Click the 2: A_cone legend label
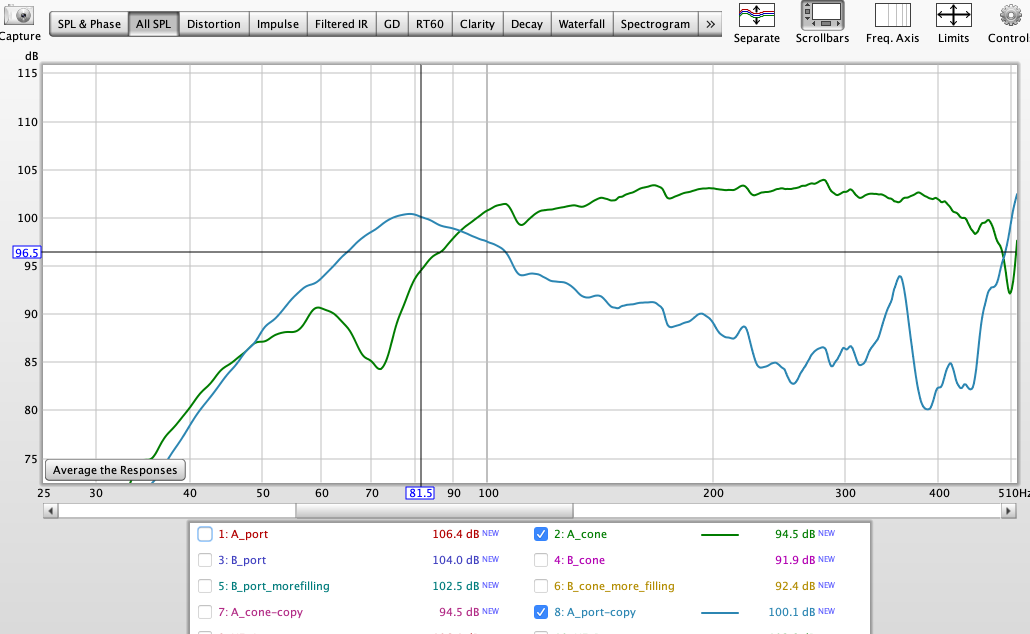 click(x=580, y=534)
